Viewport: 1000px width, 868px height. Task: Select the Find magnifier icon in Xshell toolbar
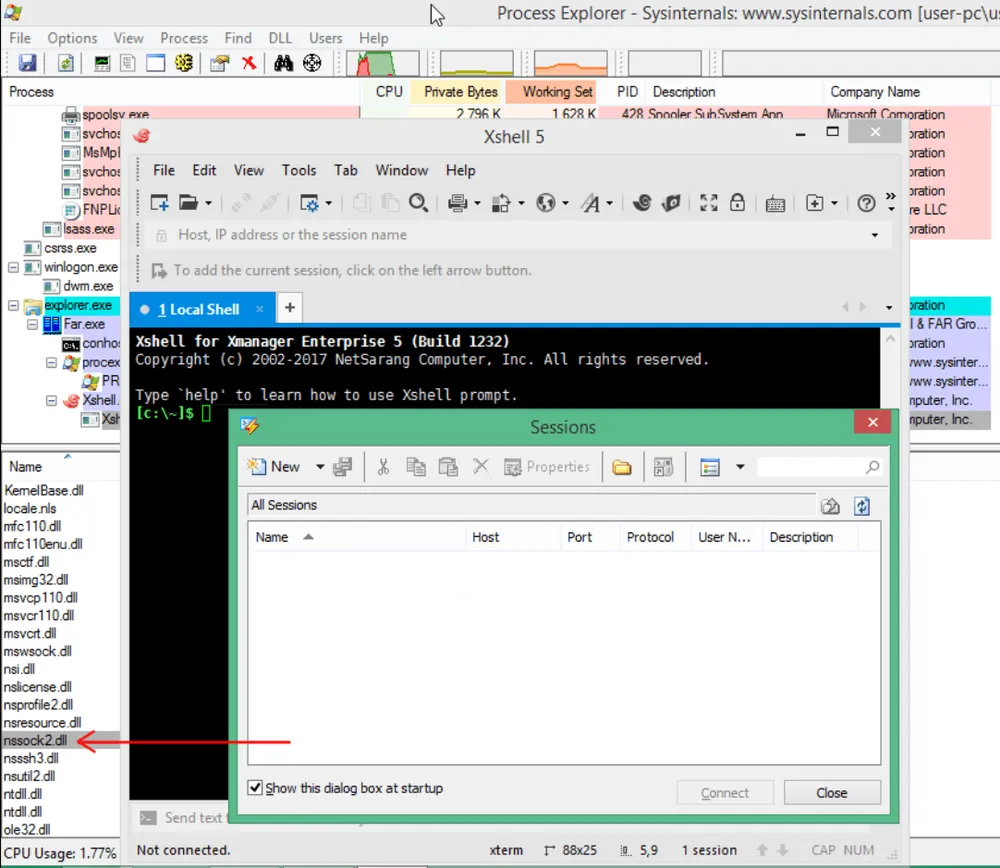(419, 203)
